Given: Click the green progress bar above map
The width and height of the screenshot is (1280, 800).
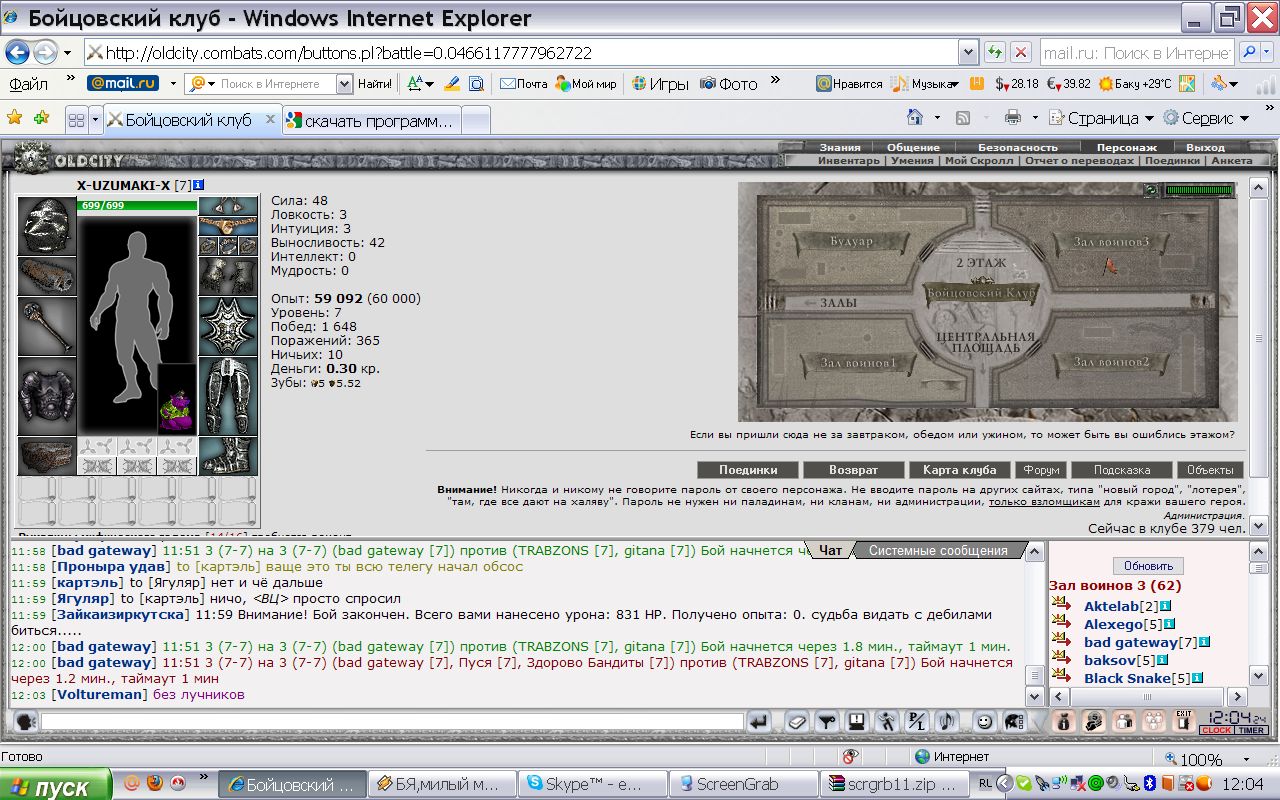Looking at the screenshot, I should pos(1199,190).
